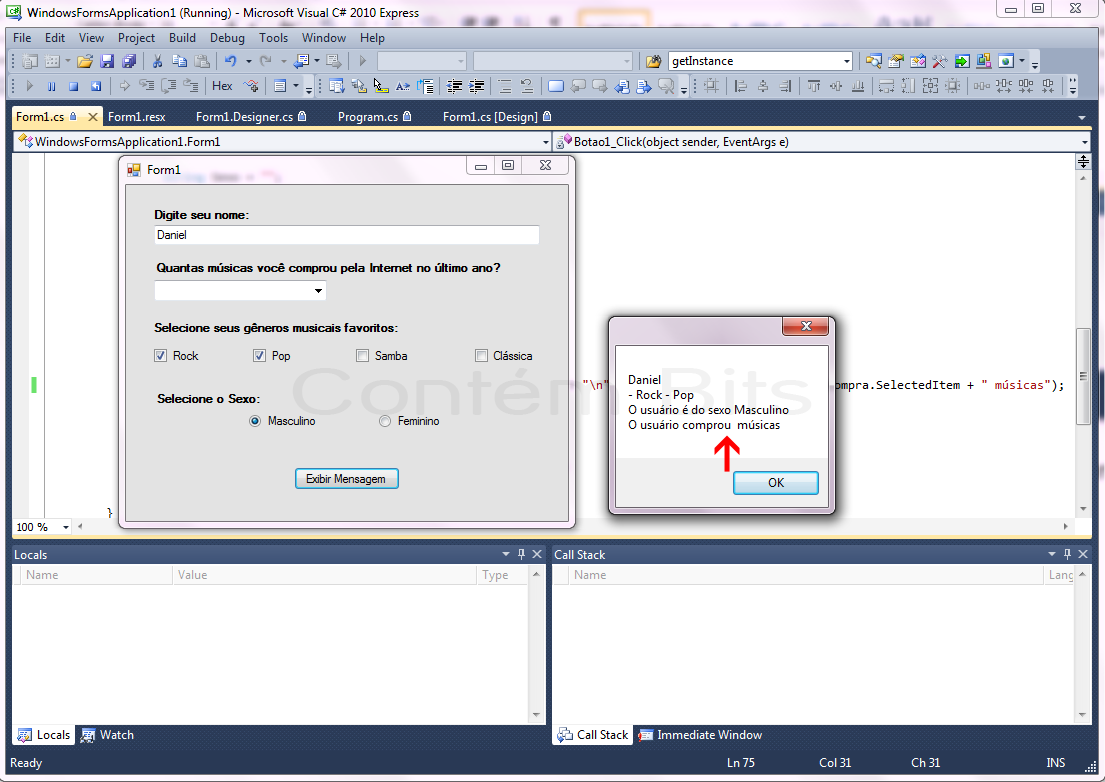Open the Extension Manager toolbar icon
Viewport: 1105px width, 782px height.
click(984, 61)
